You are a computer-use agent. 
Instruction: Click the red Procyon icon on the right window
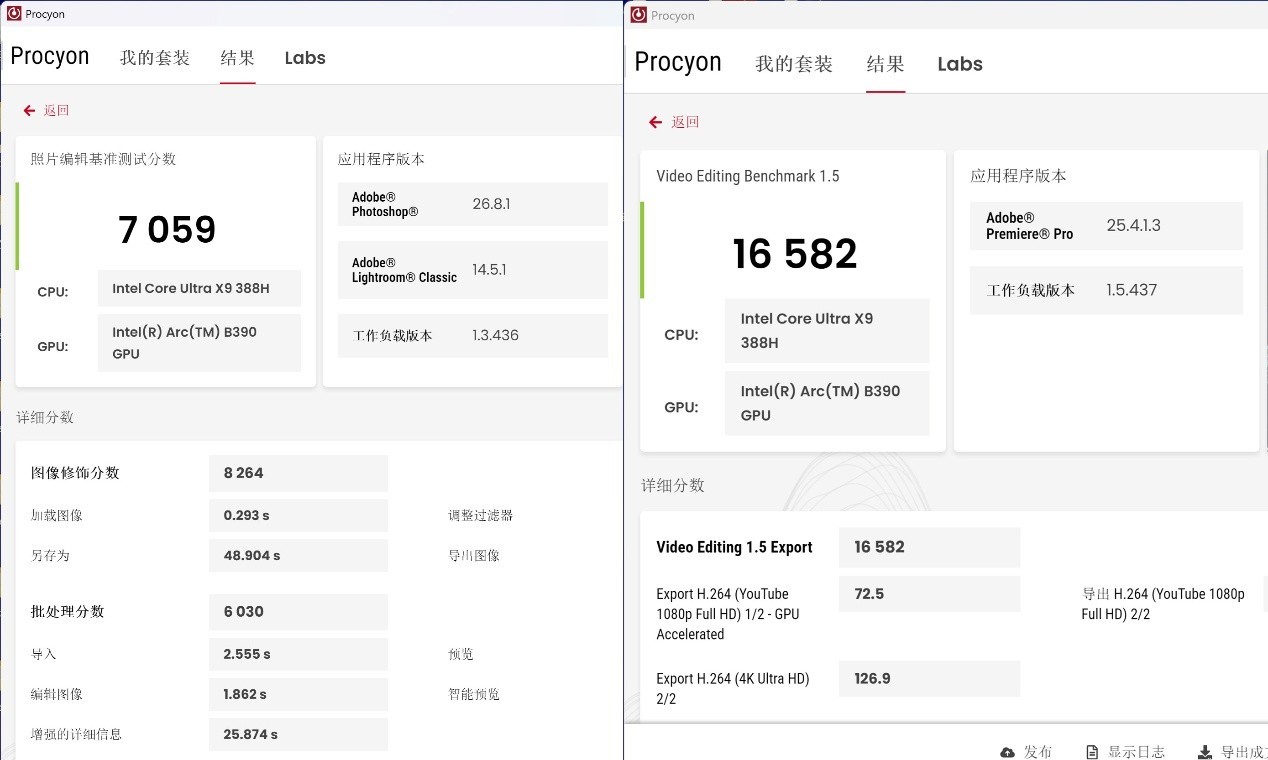click(x=637, y=16)
